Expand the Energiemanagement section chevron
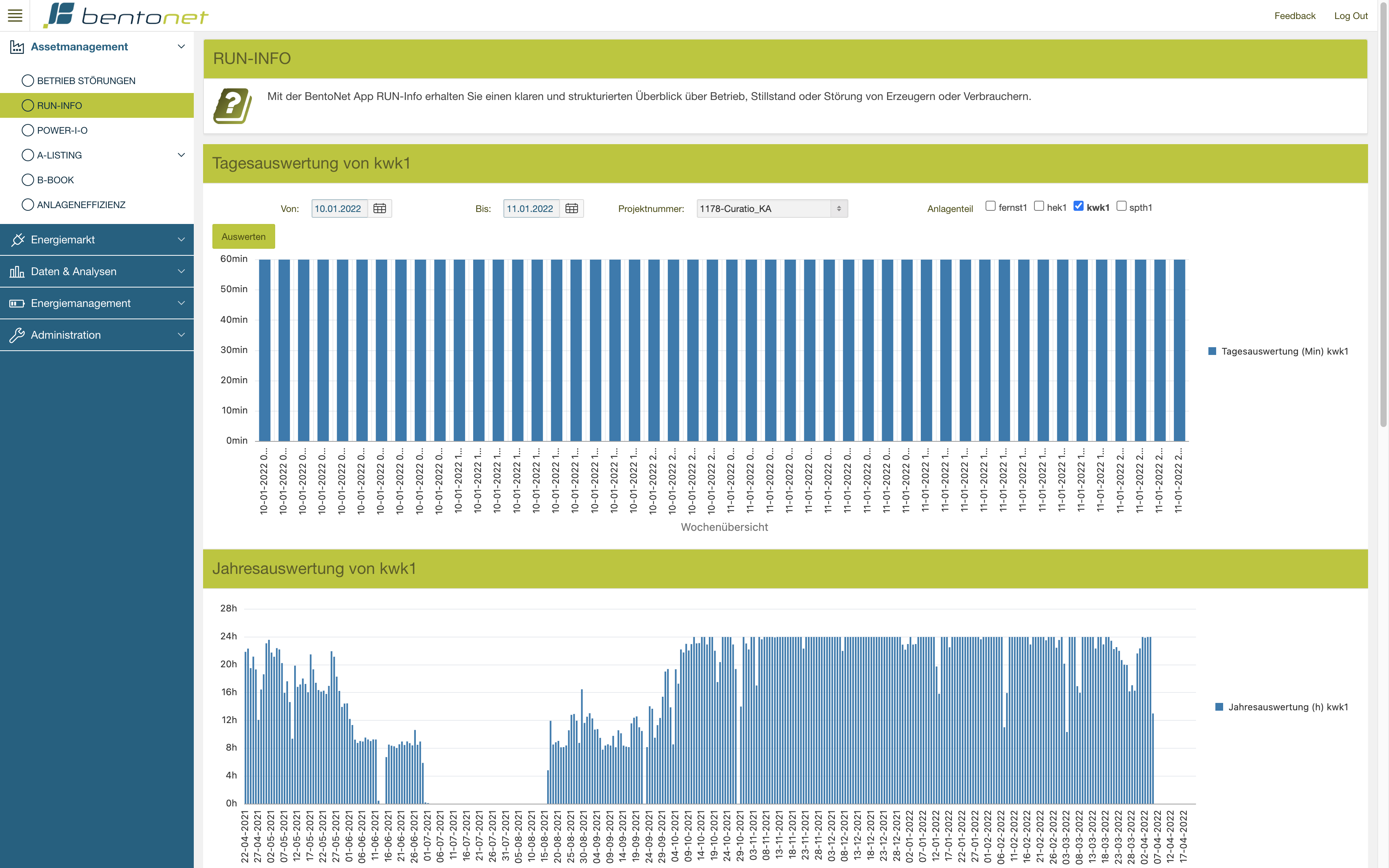The height and width of the screenshot is (868, 1389). [181, 303]
